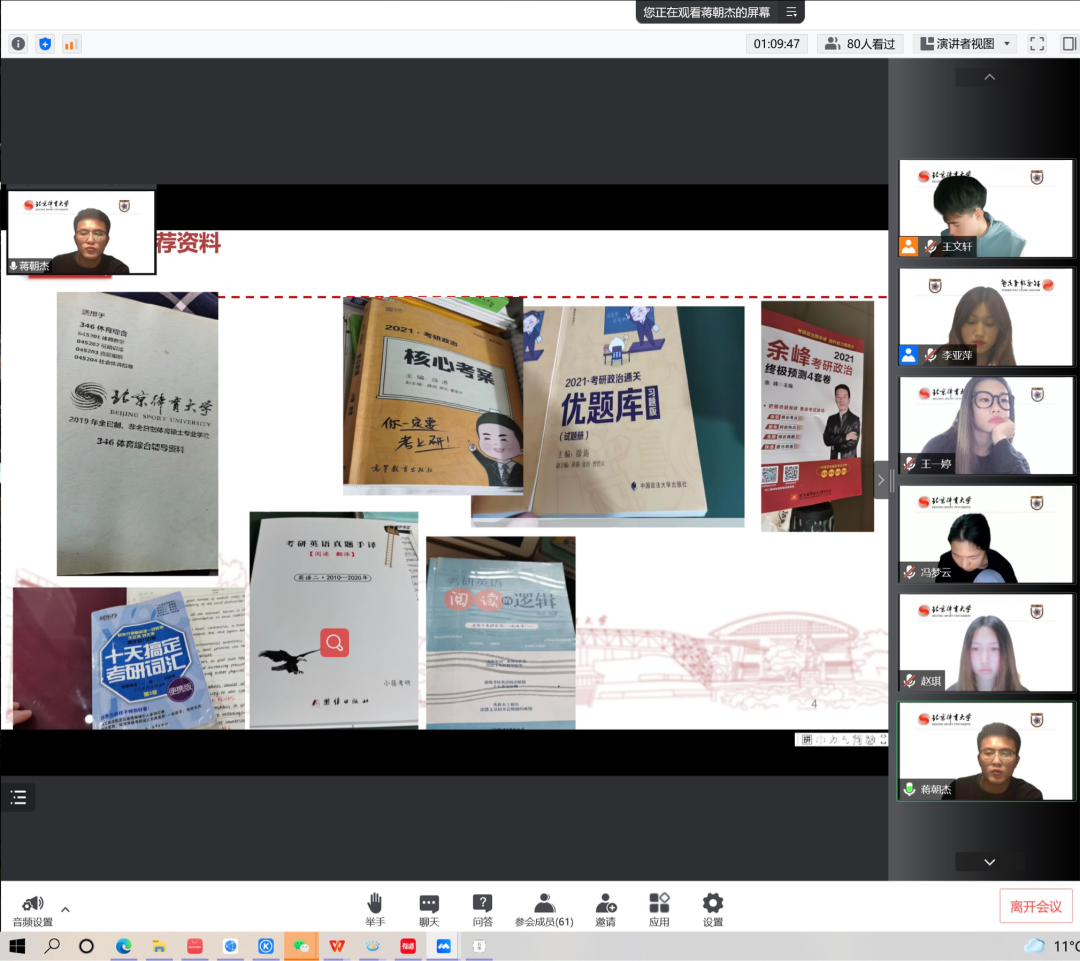Viewport: 1080px width, 961px height.
Task: Open Tencent Meeting taskbar icon
Action: [x=443, y=947]
